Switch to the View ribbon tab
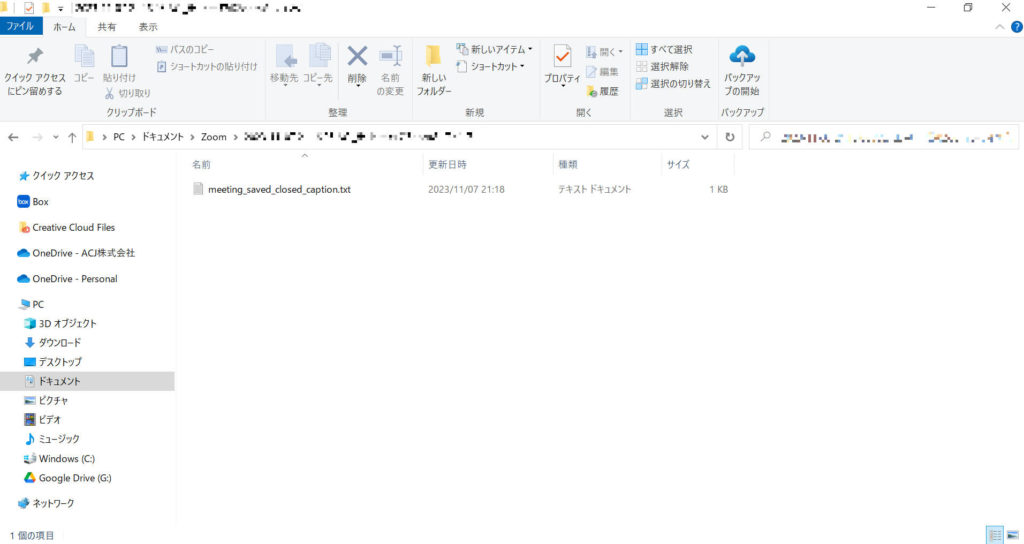Screen dimensions: 1024x544 click(x=148, y=27)
